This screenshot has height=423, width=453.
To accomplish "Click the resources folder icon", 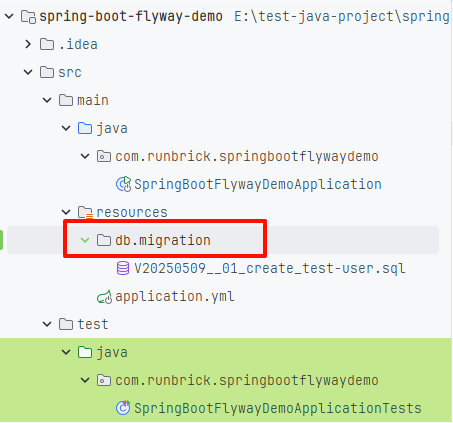I will click(x=85, y=212).
